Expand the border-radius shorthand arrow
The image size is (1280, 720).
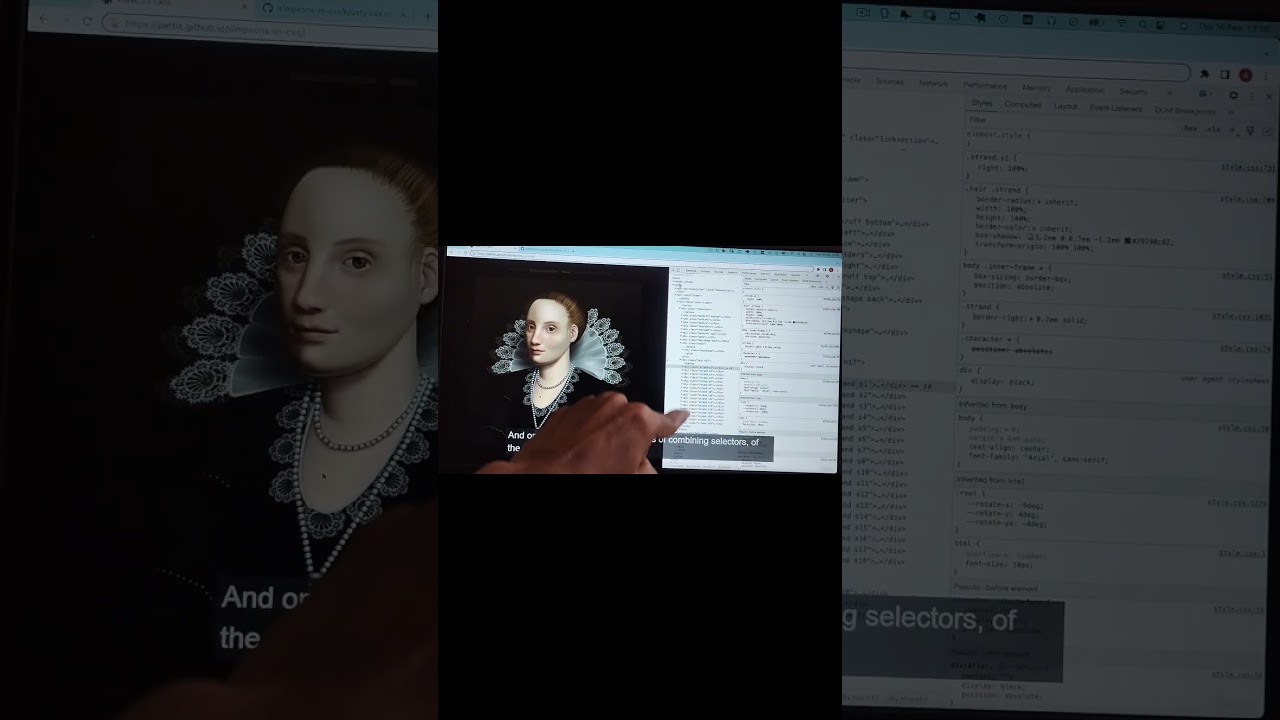click(1041, 201)
